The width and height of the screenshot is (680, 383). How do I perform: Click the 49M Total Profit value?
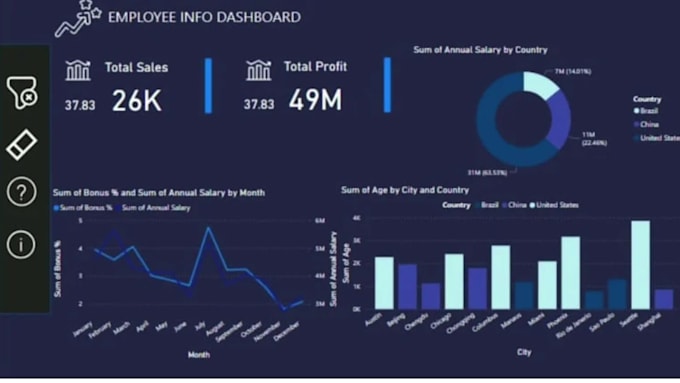click(x=315, y=100)
